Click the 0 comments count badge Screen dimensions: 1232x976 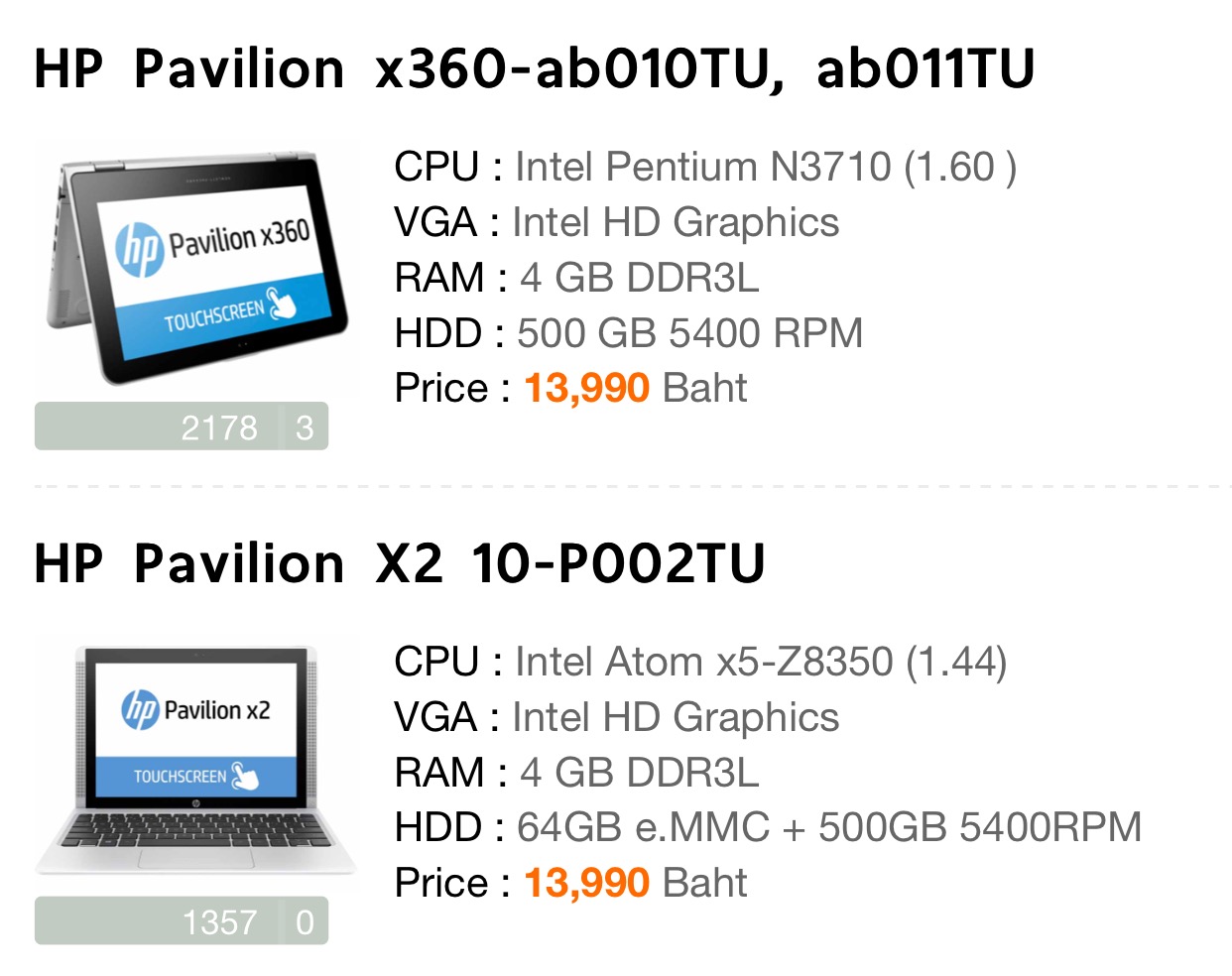click(306, 921)
